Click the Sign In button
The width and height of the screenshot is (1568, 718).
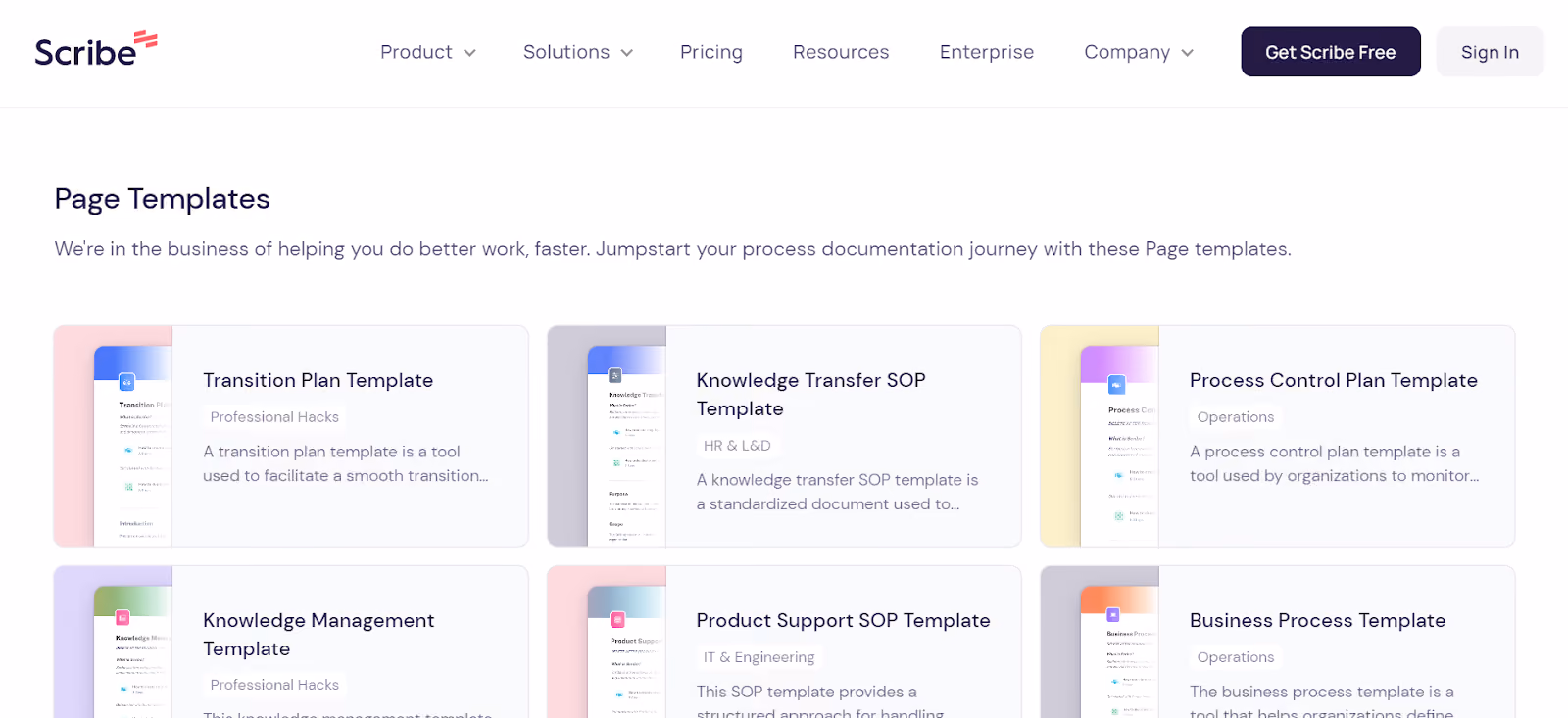[1490, 52]
